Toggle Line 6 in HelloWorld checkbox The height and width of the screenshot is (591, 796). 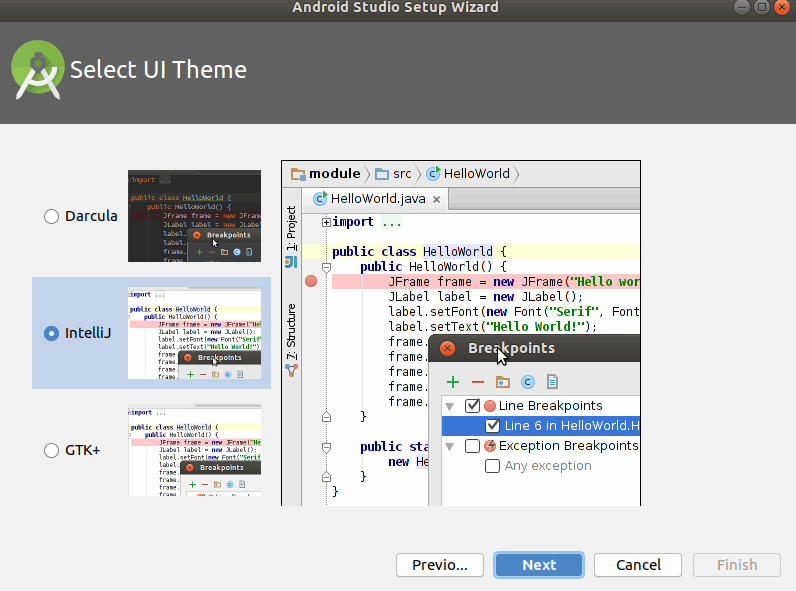pyautogui.click(x=492, y=425)
